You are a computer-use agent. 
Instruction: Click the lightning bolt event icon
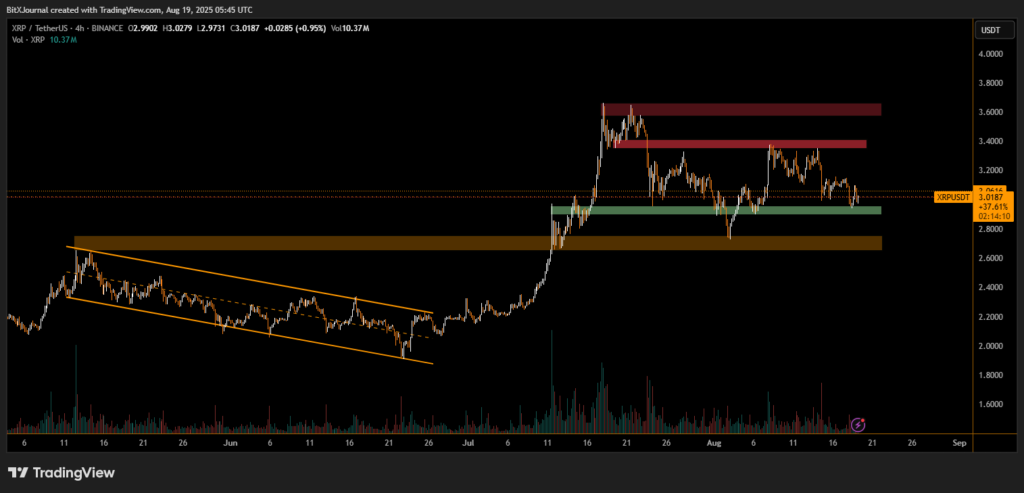point(857,424)
